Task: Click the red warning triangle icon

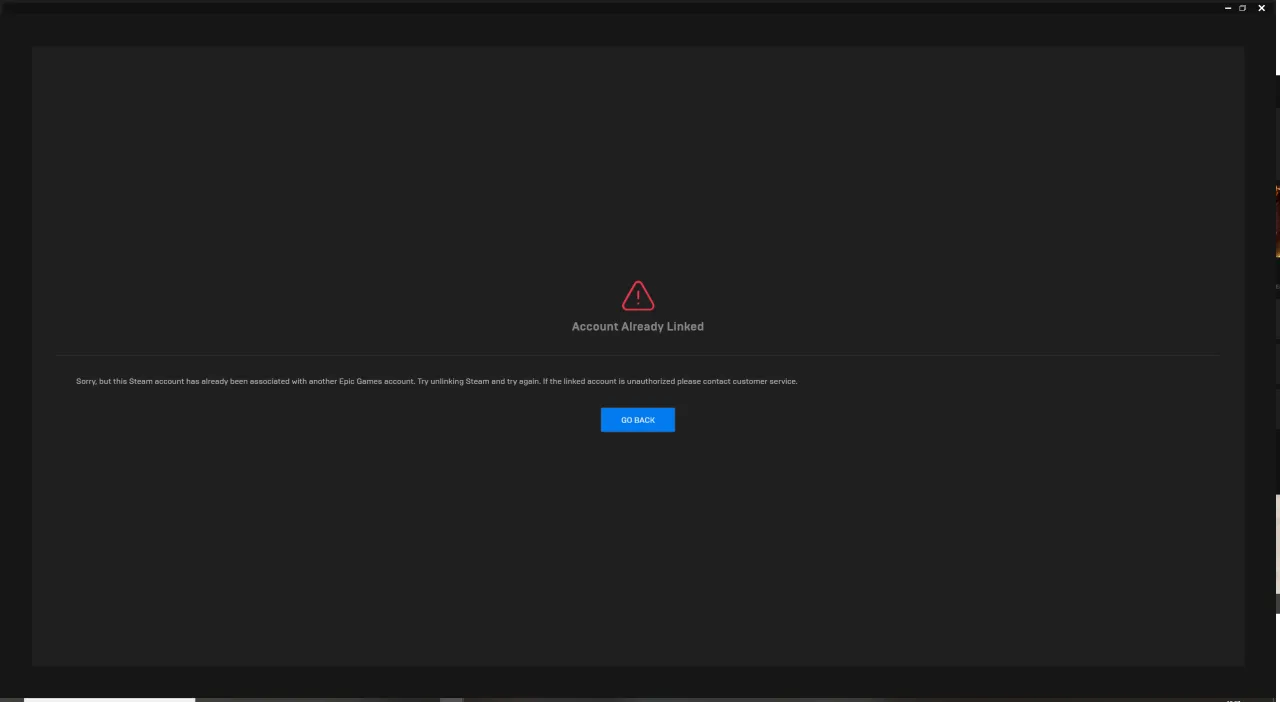Action: [638, 296]
